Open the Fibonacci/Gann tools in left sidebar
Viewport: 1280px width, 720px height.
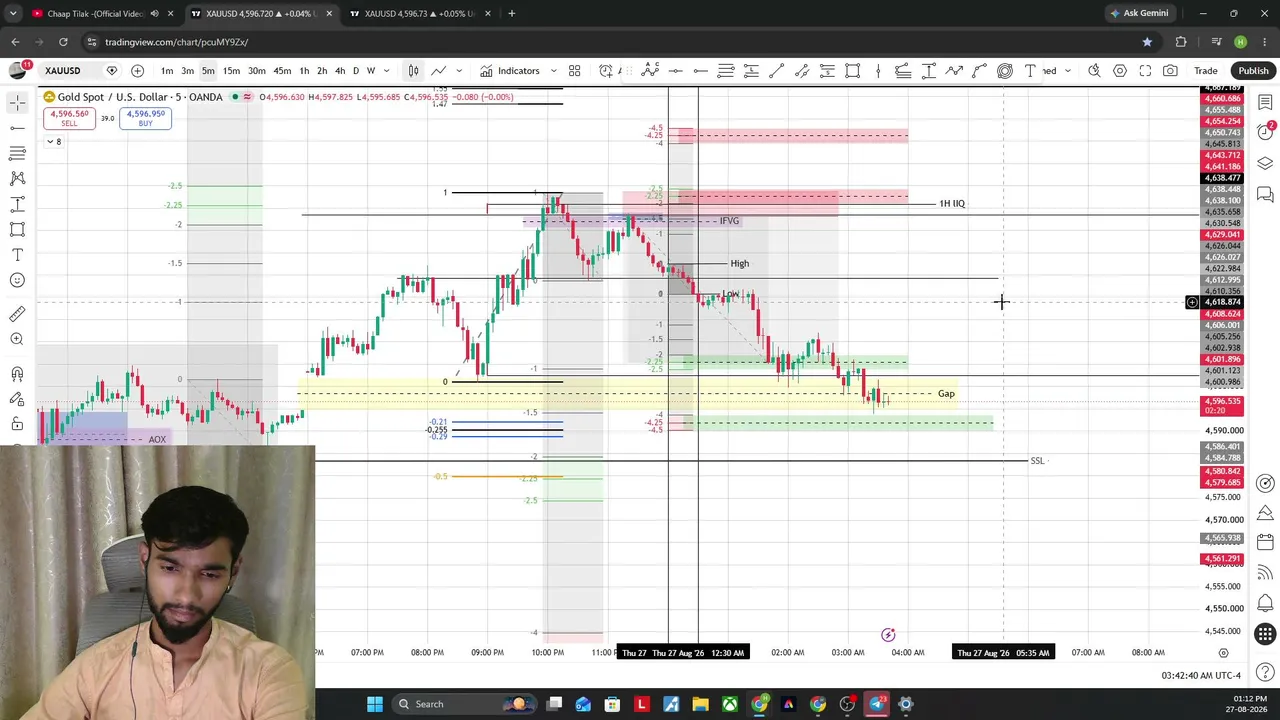click(x=17, y=153)
